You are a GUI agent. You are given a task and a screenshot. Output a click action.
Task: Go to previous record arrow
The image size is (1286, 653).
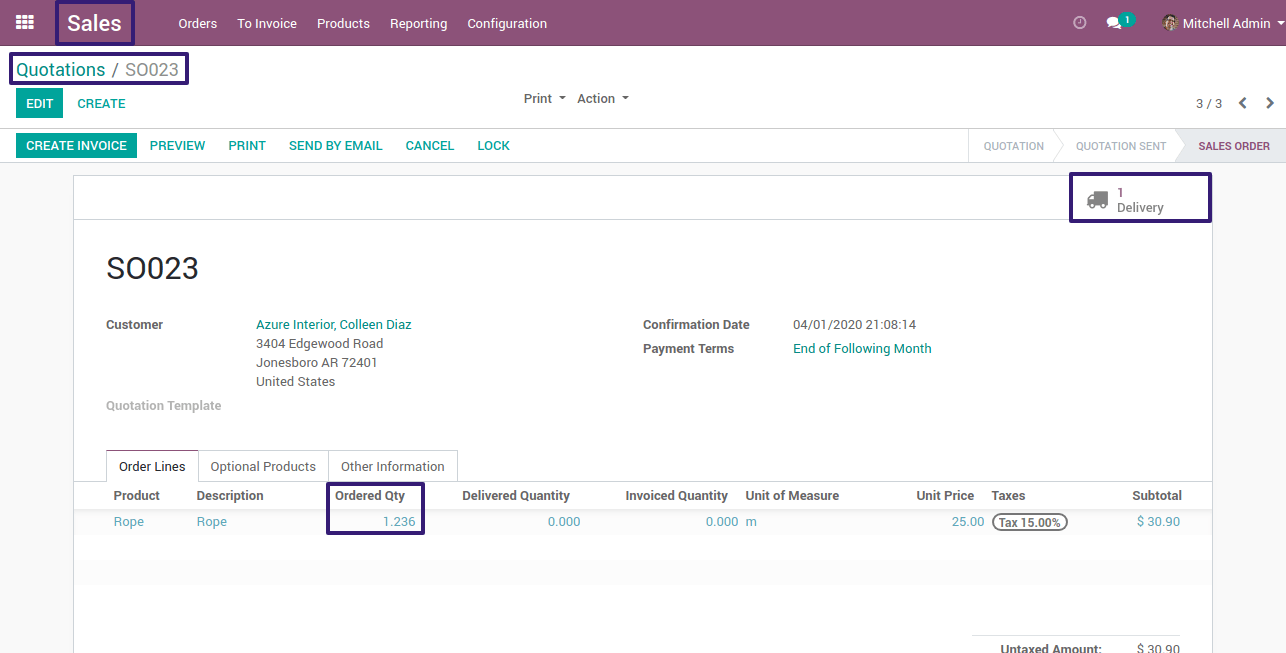(x=1243, y=103)
